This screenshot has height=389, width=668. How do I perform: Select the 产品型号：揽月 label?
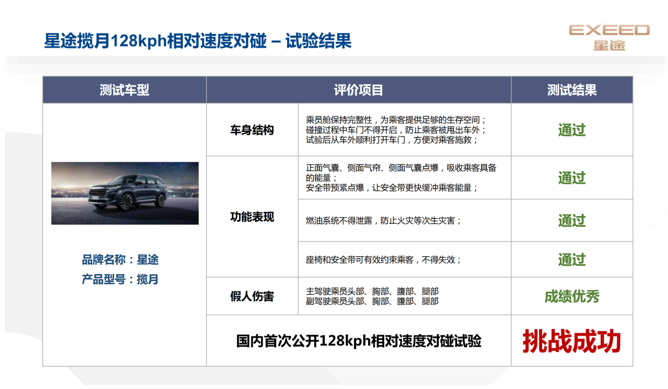(120, 279)
